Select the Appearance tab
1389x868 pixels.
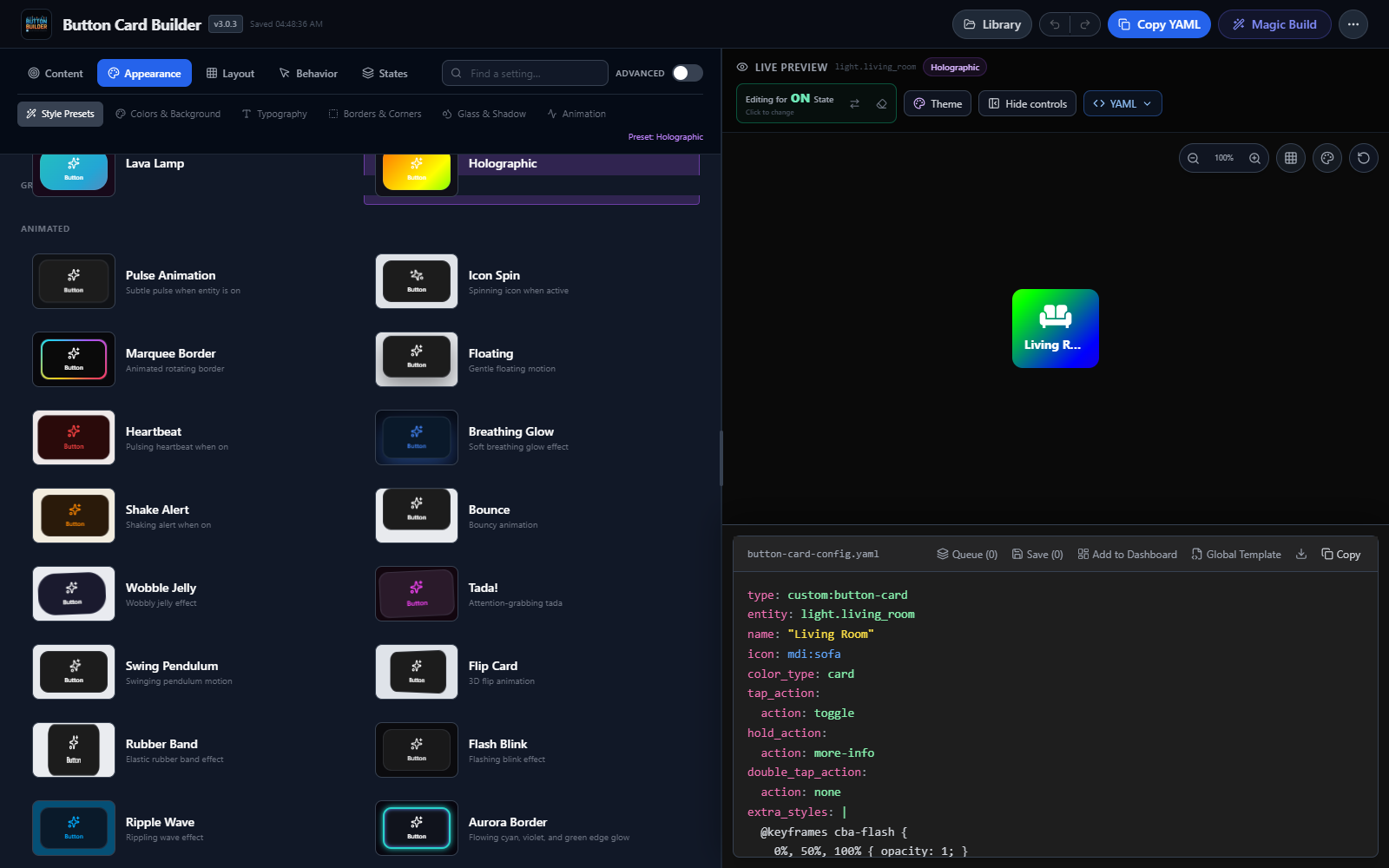coord(144,73)
